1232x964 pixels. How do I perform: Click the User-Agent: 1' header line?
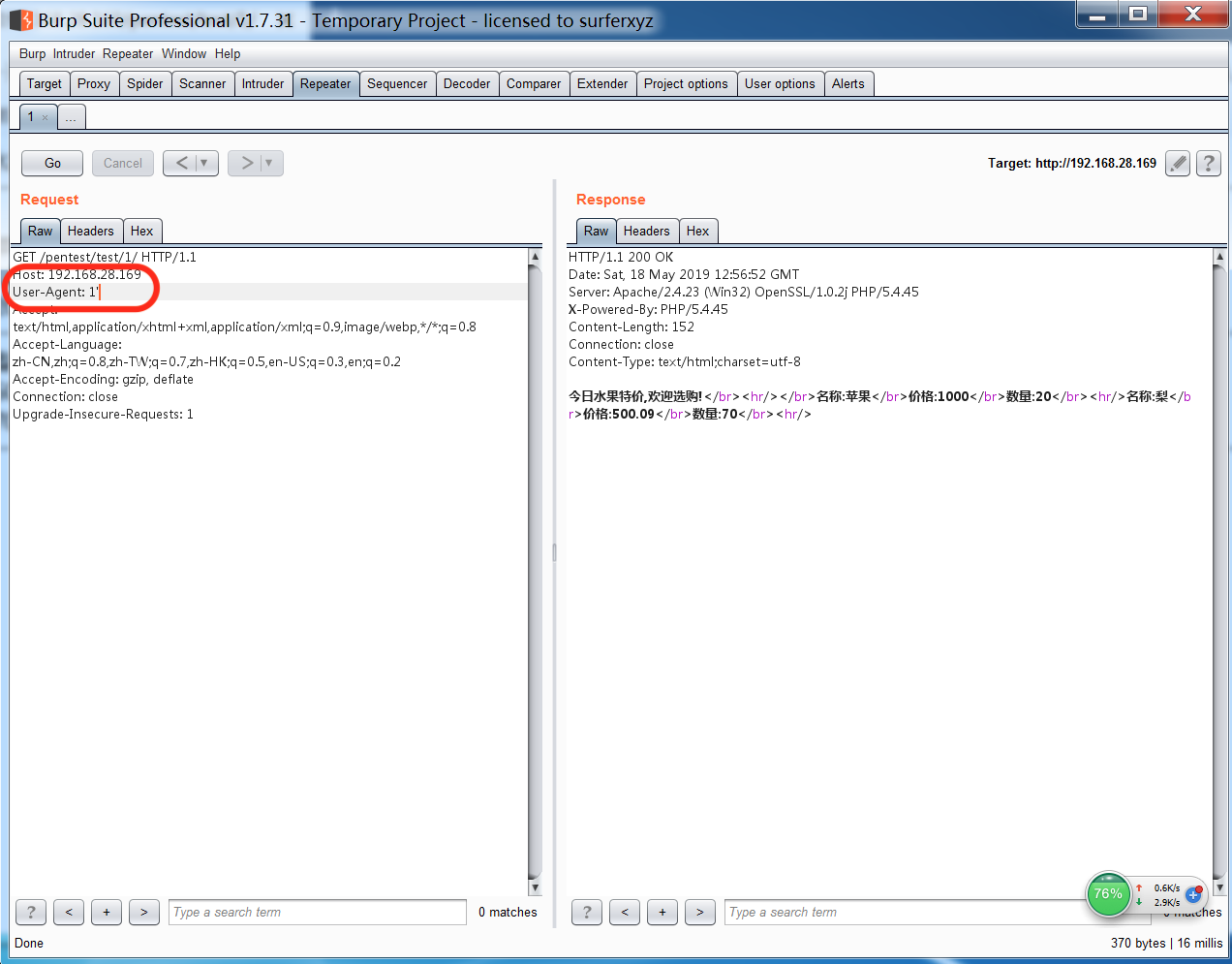(56, 292)
